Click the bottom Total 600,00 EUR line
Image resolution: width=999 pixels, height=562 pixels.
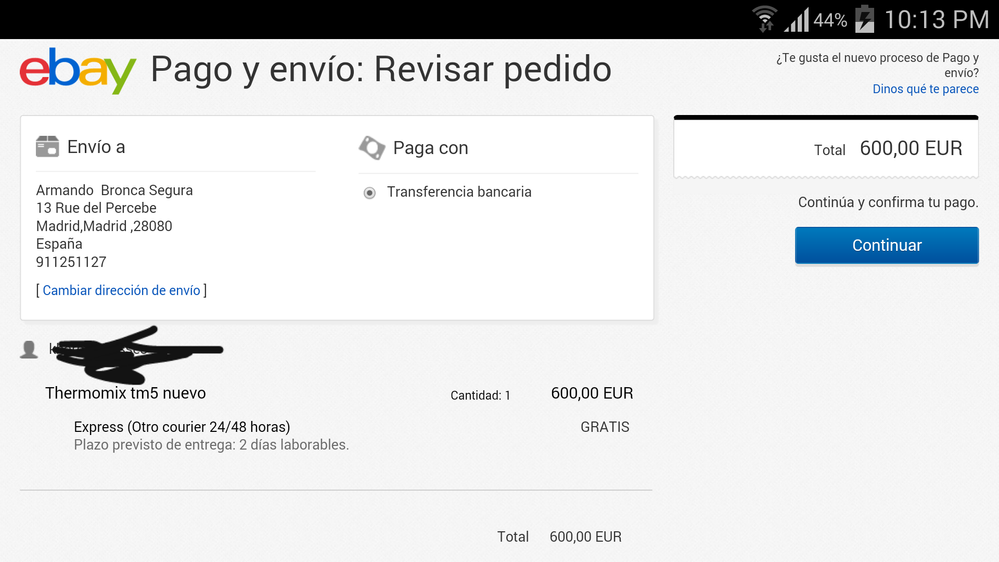click(x=559, y=537)
